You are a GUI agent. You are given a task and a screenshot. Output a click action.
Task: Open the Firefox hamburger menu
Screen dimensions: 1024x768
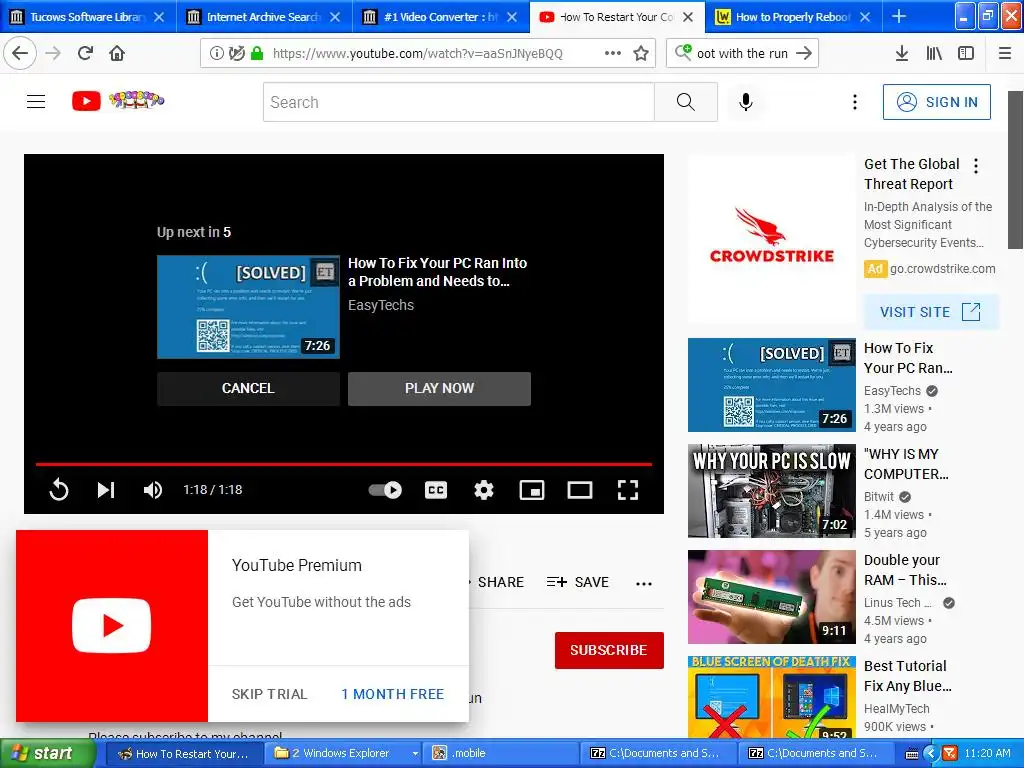click(x=1004, y=54)
